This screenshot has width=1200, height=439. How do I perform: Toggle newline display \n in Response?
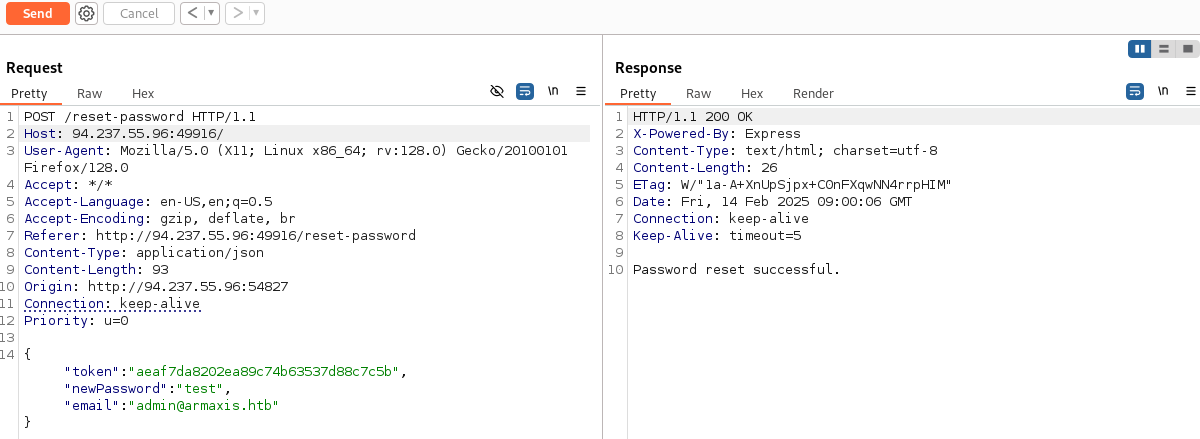point(1163,92)
